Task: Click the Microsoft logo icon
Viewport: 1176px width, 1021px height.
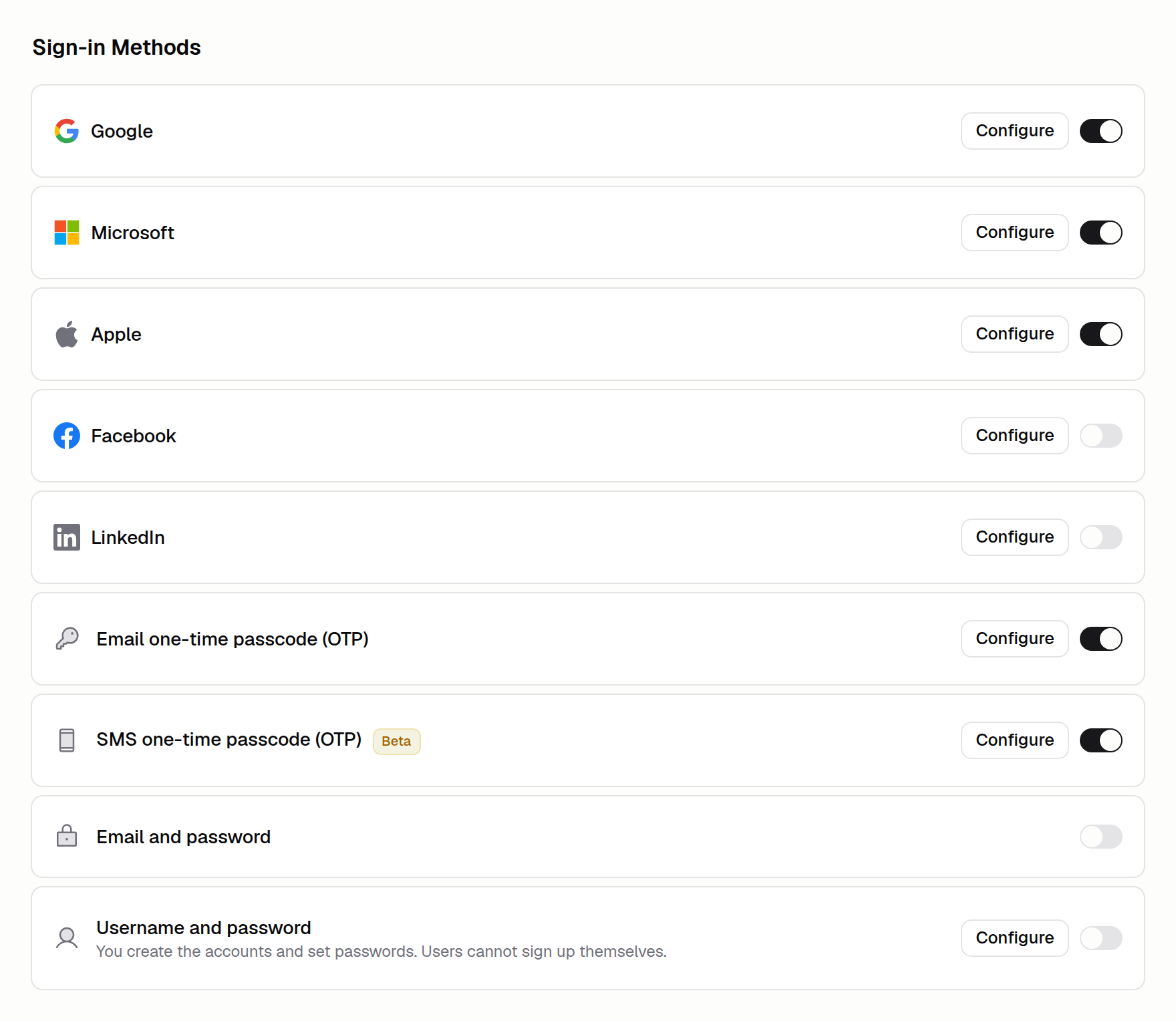Action: (67, 233)
